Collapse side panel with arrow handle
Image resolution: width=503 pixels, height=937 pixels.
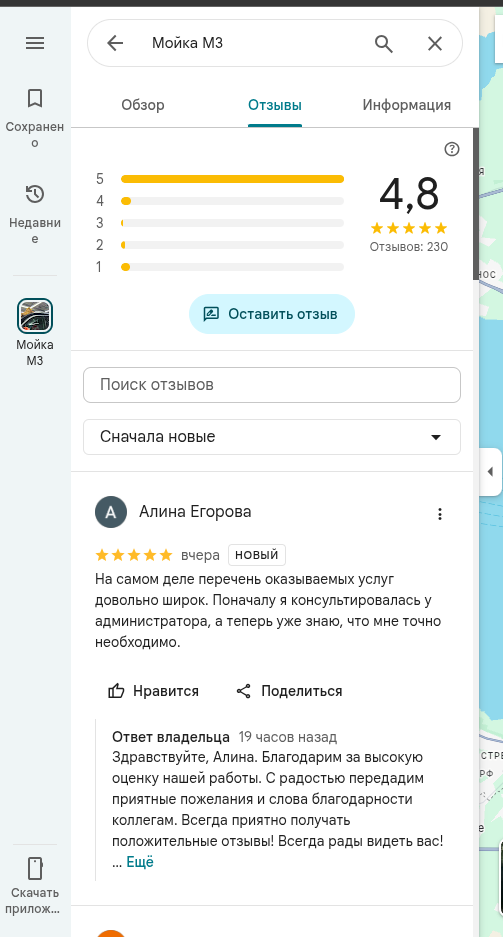click(490, 471)
